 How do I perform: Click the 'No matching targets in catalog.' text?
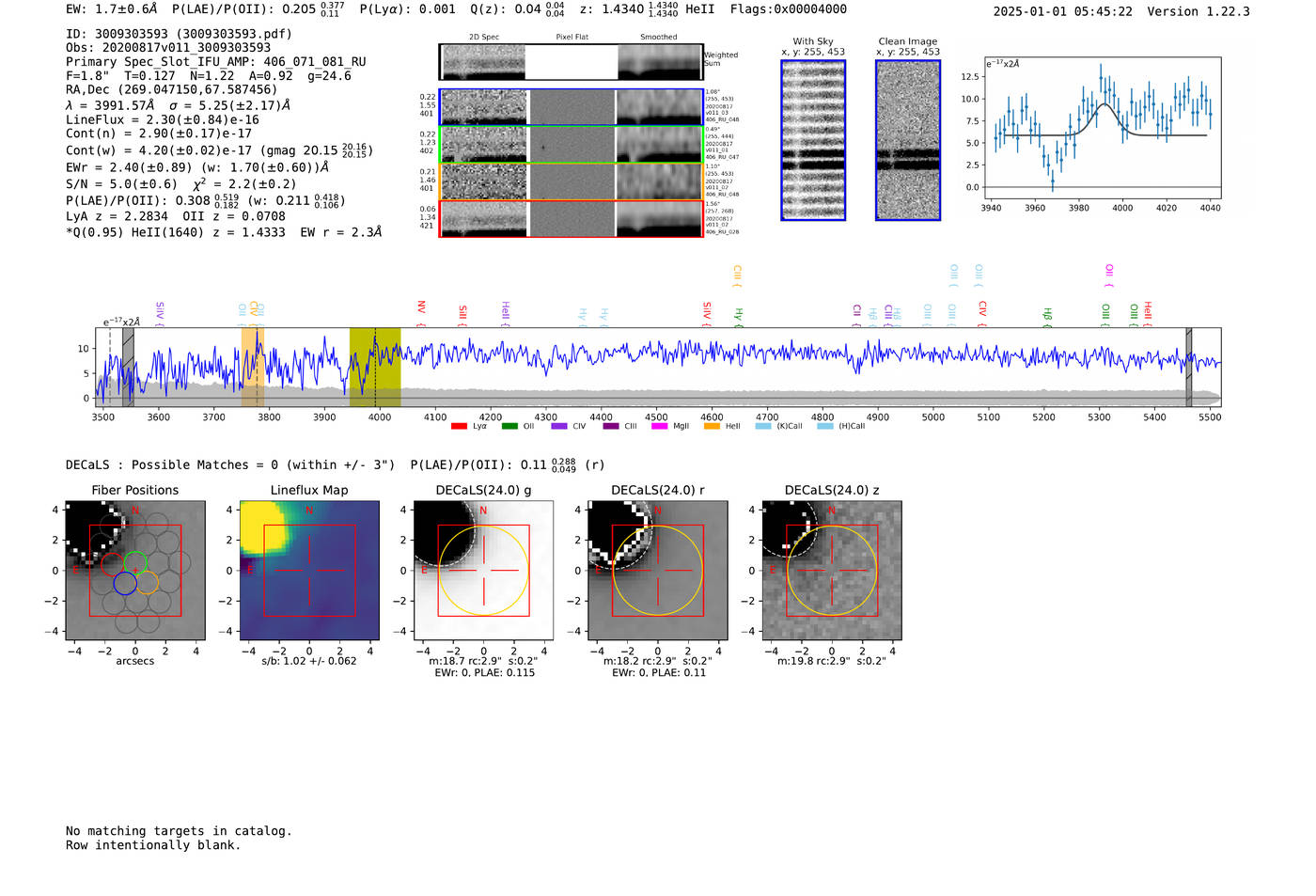[179, 831]
